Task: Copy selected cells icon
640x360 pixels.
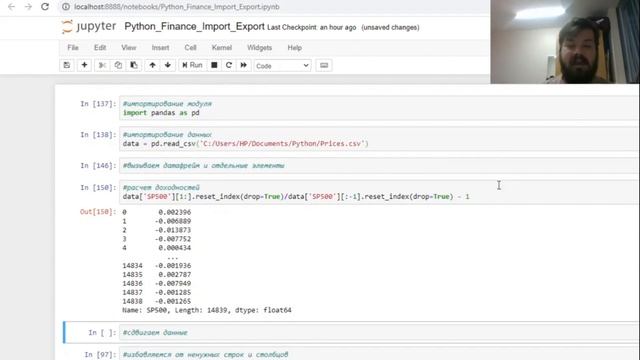Action: tap(118, 65)
